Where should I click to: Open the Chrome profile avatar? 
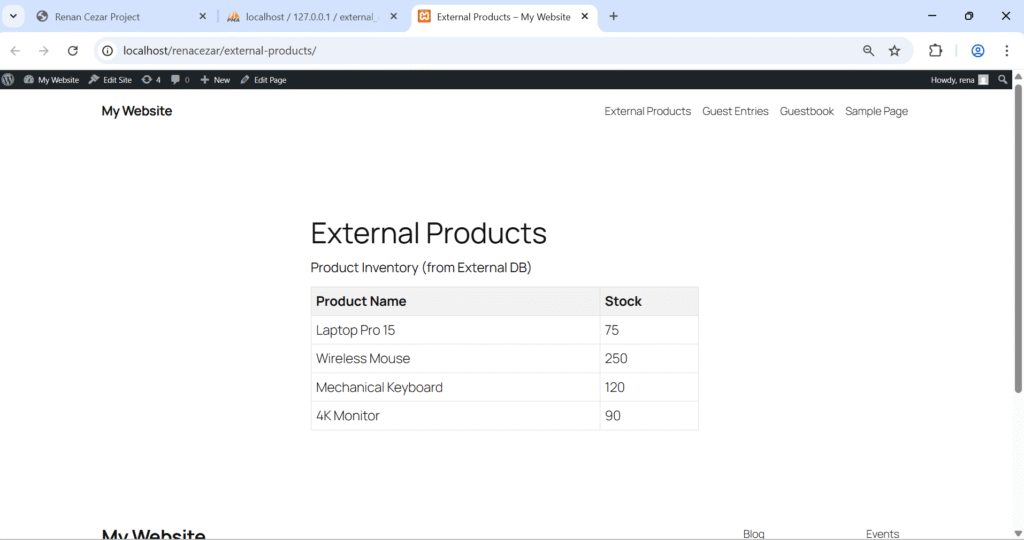[x=978, y=51]
